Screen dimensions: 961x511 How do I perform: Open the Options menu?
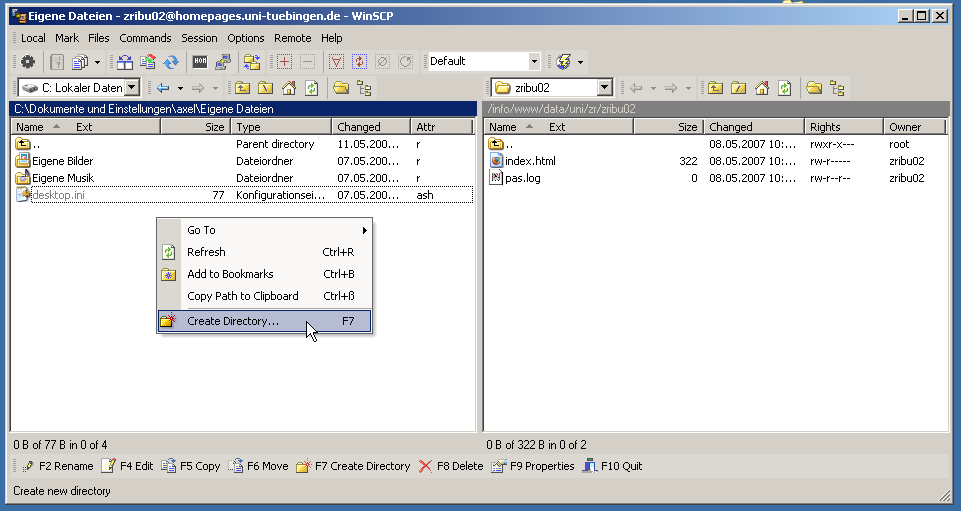246,38
